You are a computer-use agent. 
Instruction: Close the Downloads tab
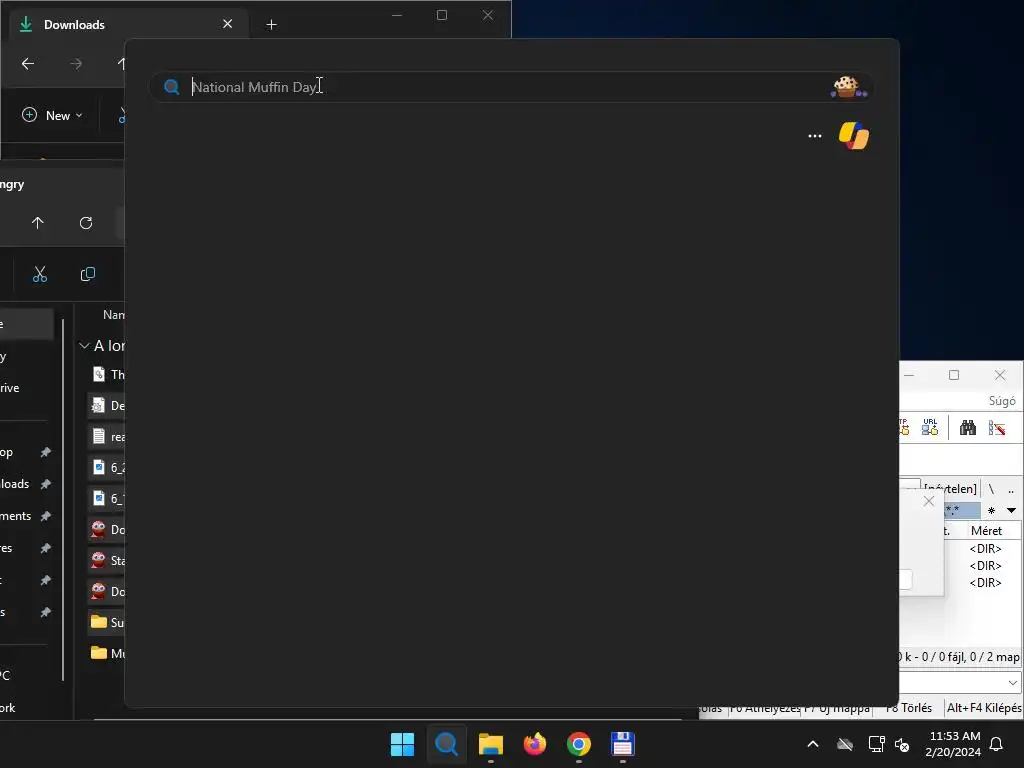click(x=227, y=24)
